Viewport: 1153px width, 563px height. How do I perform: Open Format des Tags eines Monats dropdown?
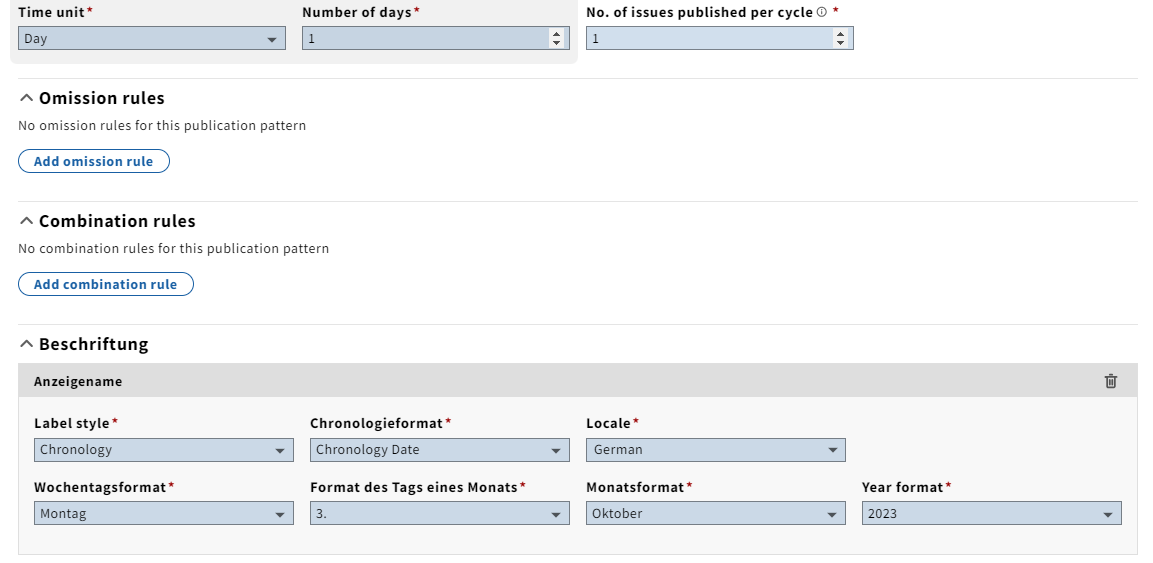point(440,514)
